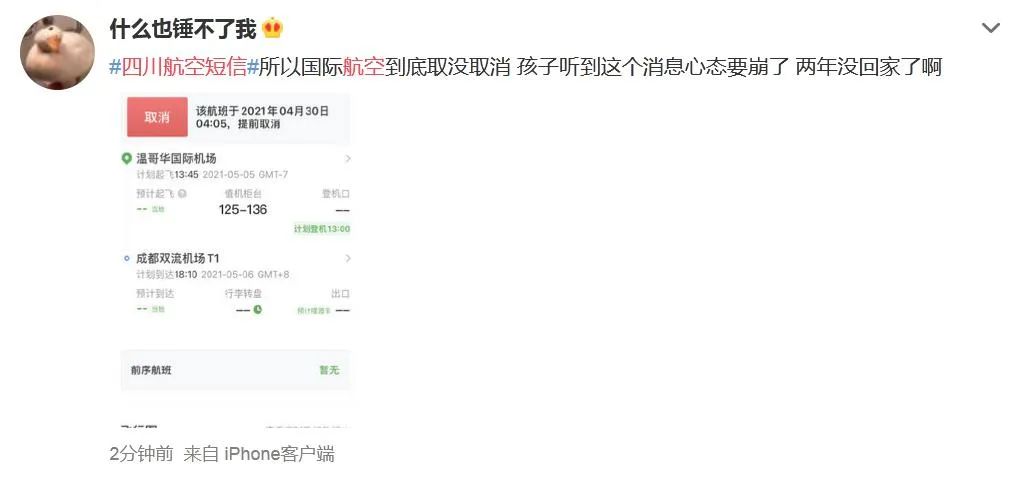Click the 2分钟前 post timestamp
Screen dimensions: 1012x491
(141, 454)
